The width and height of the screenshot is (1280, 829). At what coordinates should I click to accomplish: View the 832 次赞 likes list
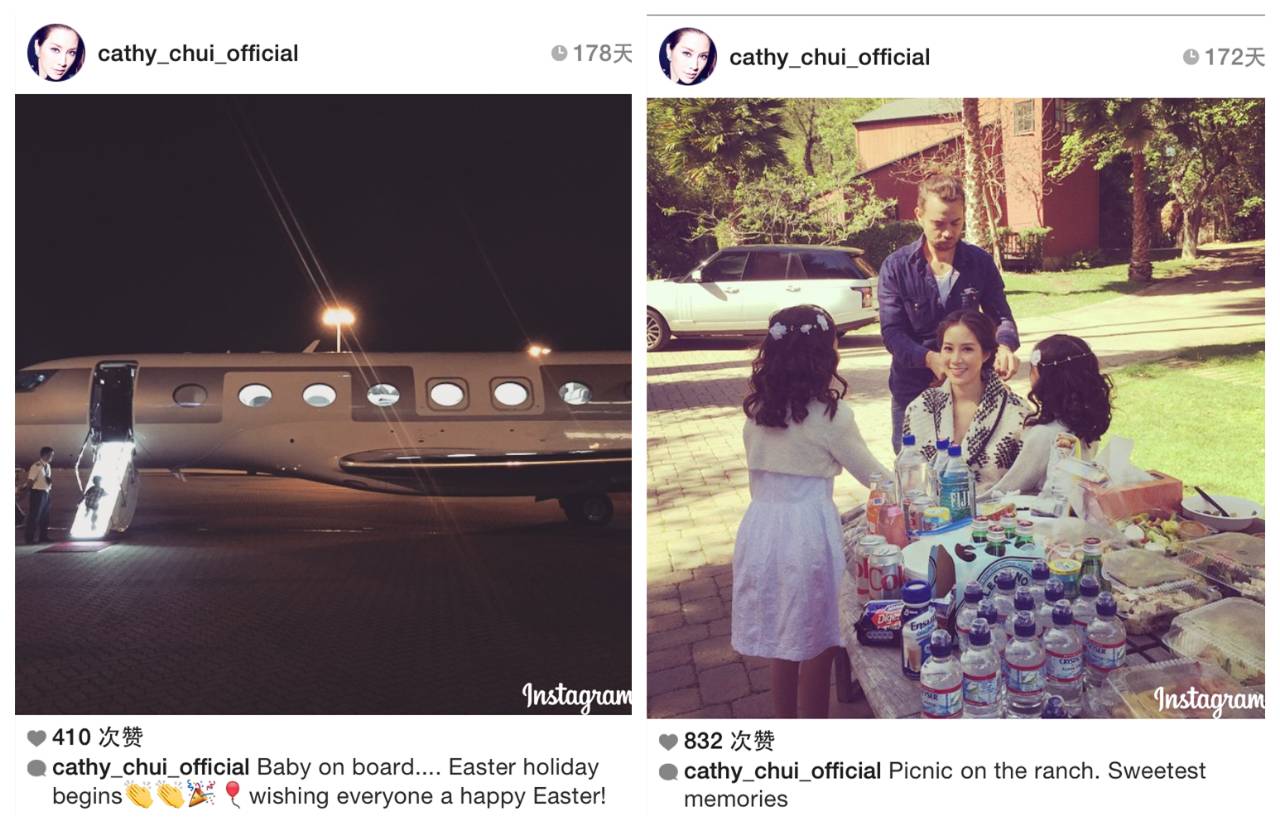point(729,742)
